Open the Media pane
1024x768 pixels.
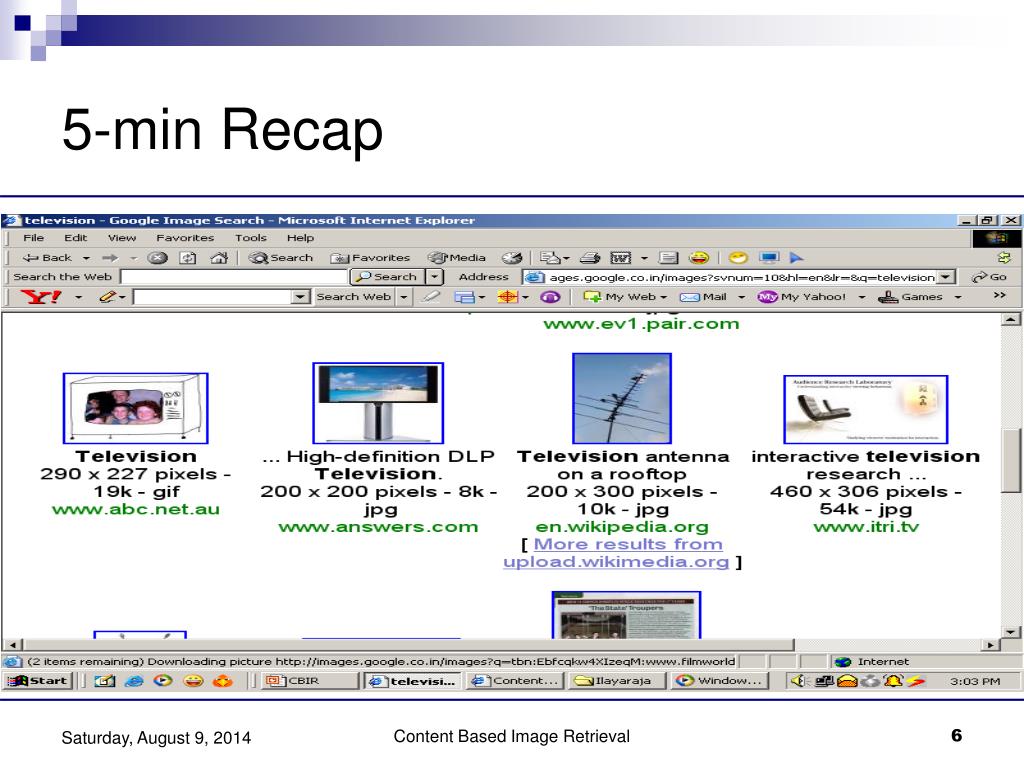tap(457, 258)
